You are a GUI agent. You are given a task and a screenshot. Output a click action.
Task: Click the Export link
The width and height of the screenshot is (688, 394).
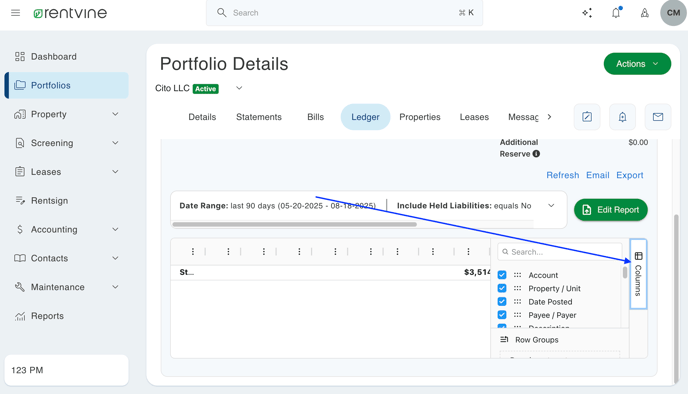[630, 175]
